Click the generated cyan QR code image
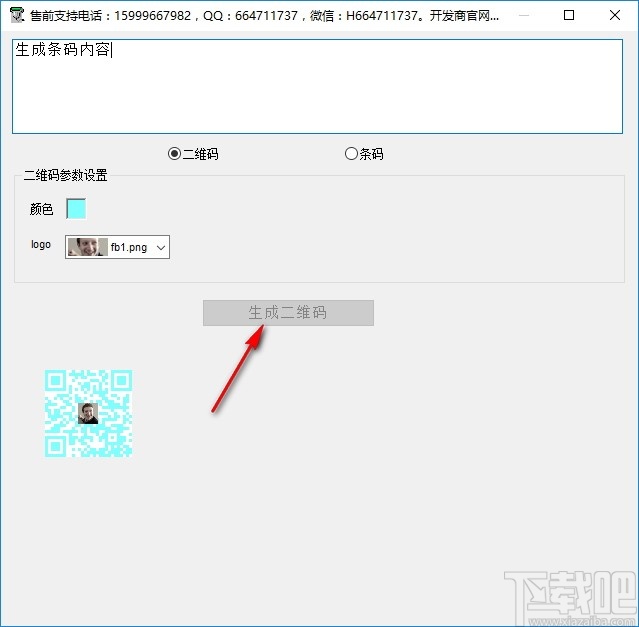 tap(88, 413)
